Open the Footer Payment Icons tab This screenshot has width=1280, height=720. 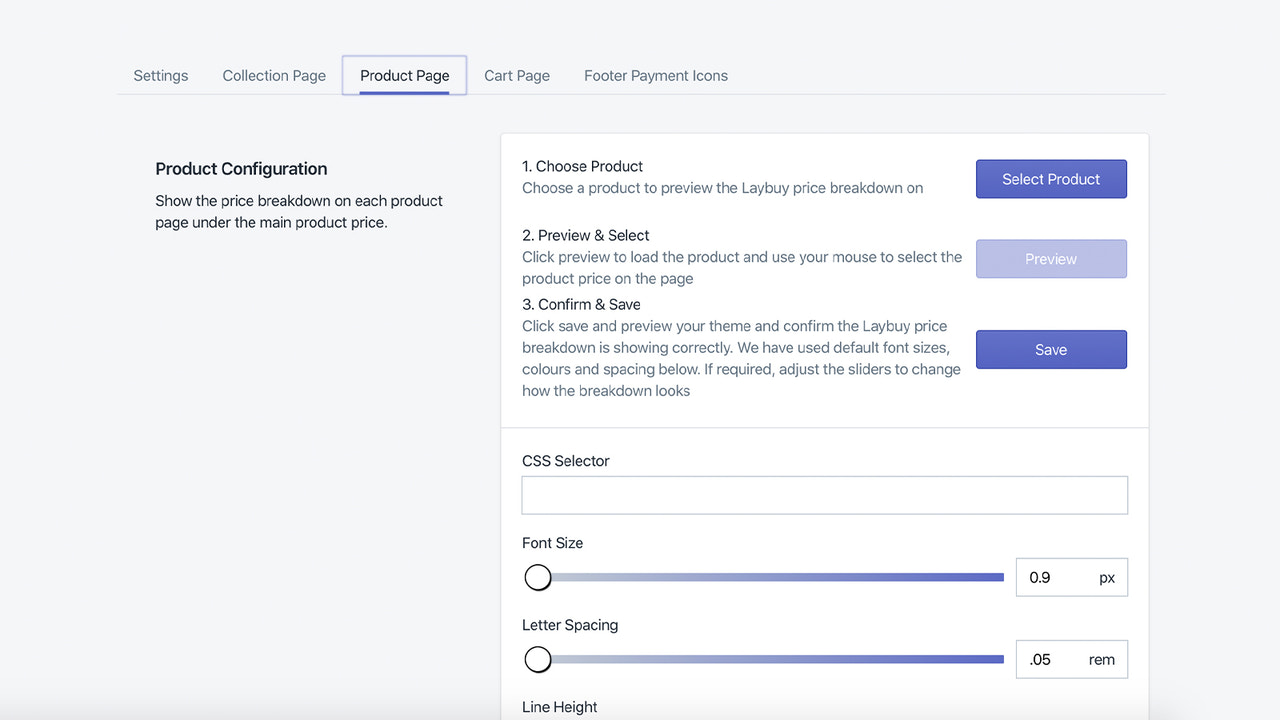click(x=655, y=75)
